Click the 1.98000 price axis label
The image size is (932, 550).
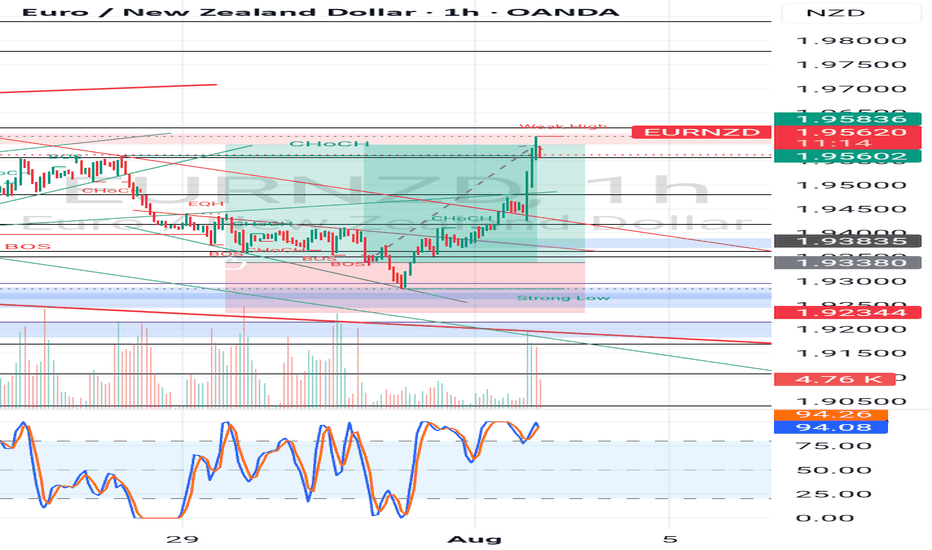click(851, 41)
